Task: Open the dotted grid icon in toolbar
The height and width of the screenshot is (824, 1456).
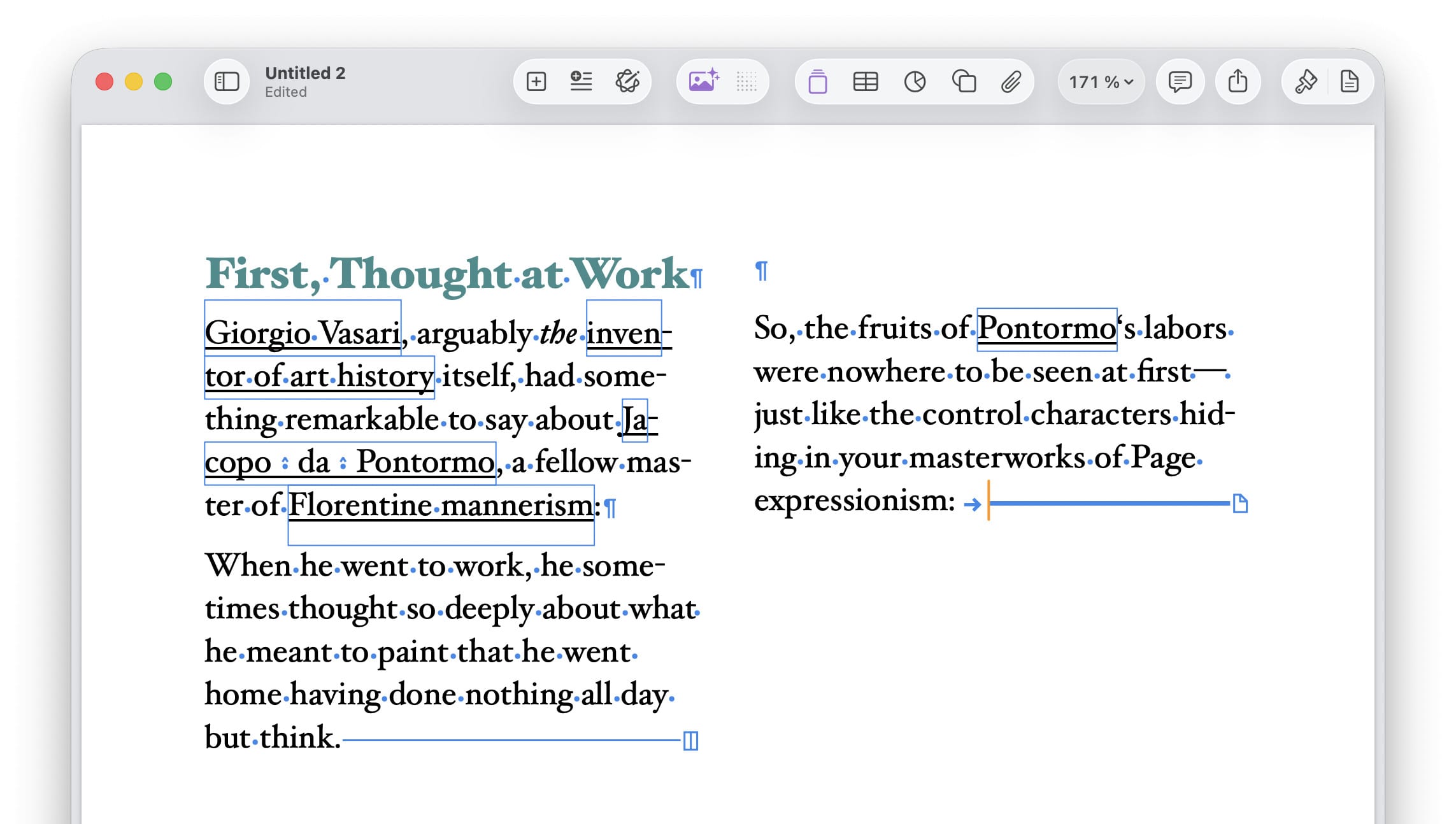Action: coord(746,82)
